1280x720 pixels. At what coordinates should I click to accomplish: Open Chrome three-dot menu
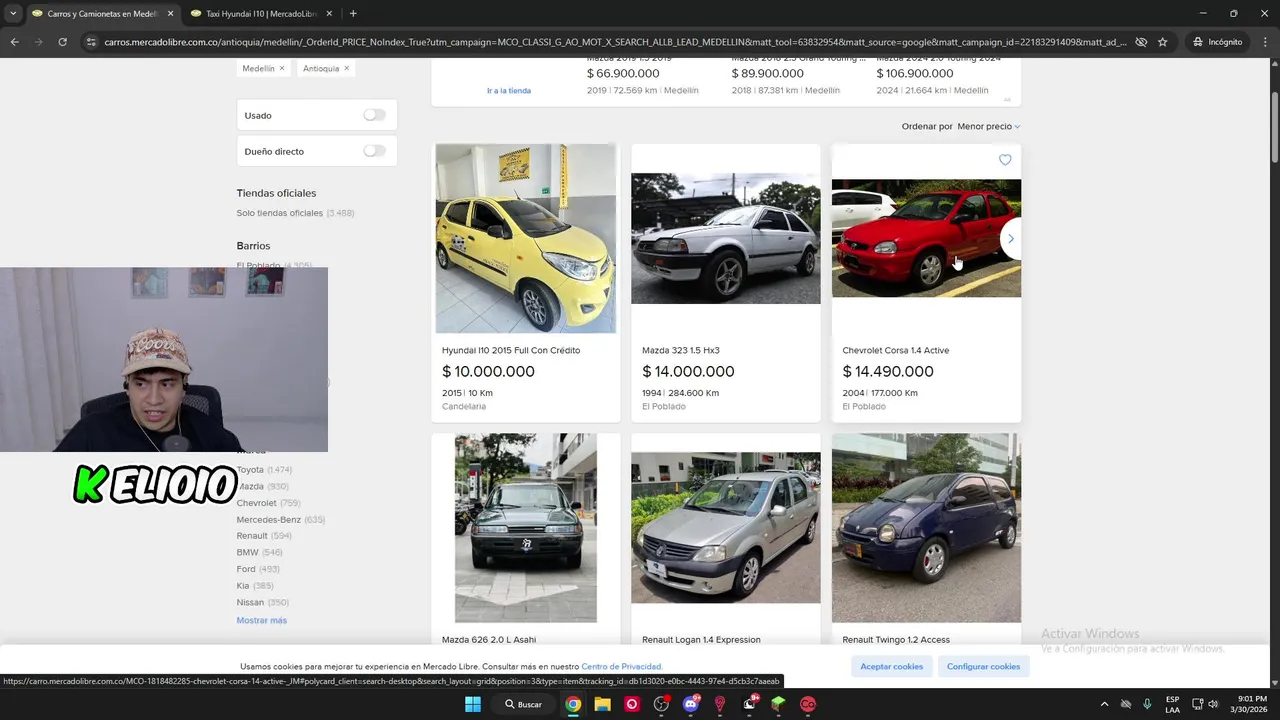[1264, 42]
